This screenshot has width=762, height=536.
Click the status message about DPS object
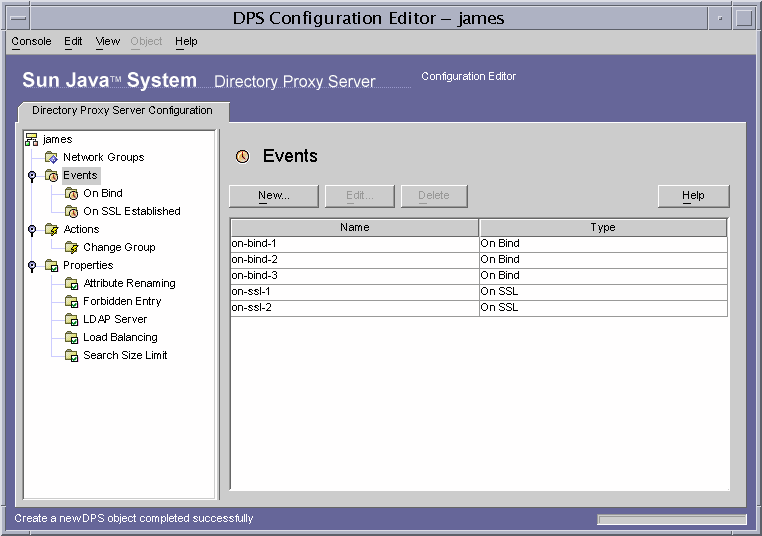point(134,519)
